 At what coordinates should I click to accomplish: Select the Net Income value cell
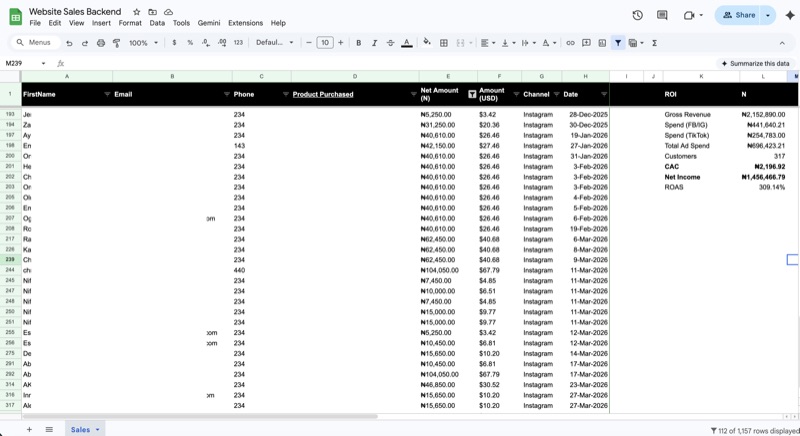click(x=763, y=177)
